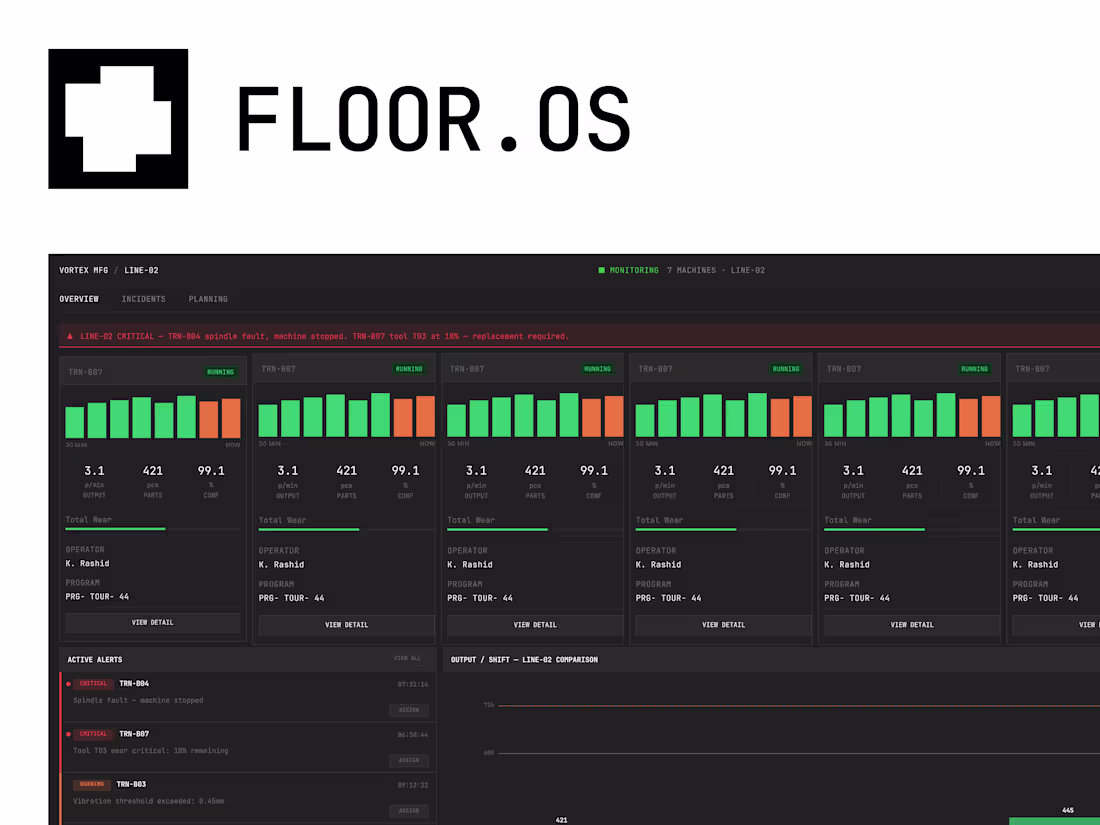1100x825 pixels.
Task: Click red dot beside TRN-B04 alert
Action: click(x=68, y=684)
